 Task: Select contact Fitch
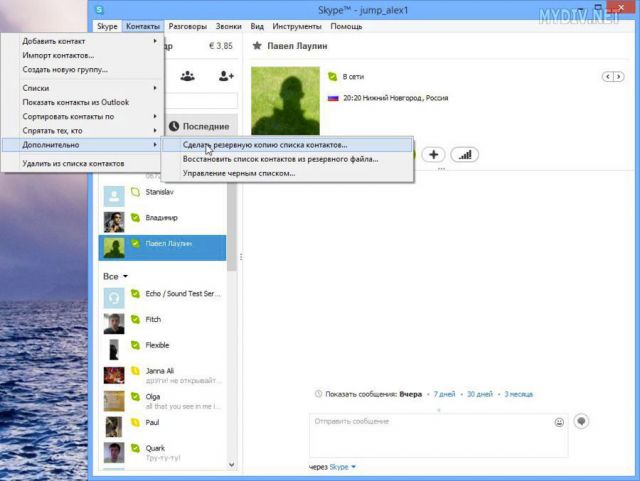pyautogui.click(x=162, y=323)
